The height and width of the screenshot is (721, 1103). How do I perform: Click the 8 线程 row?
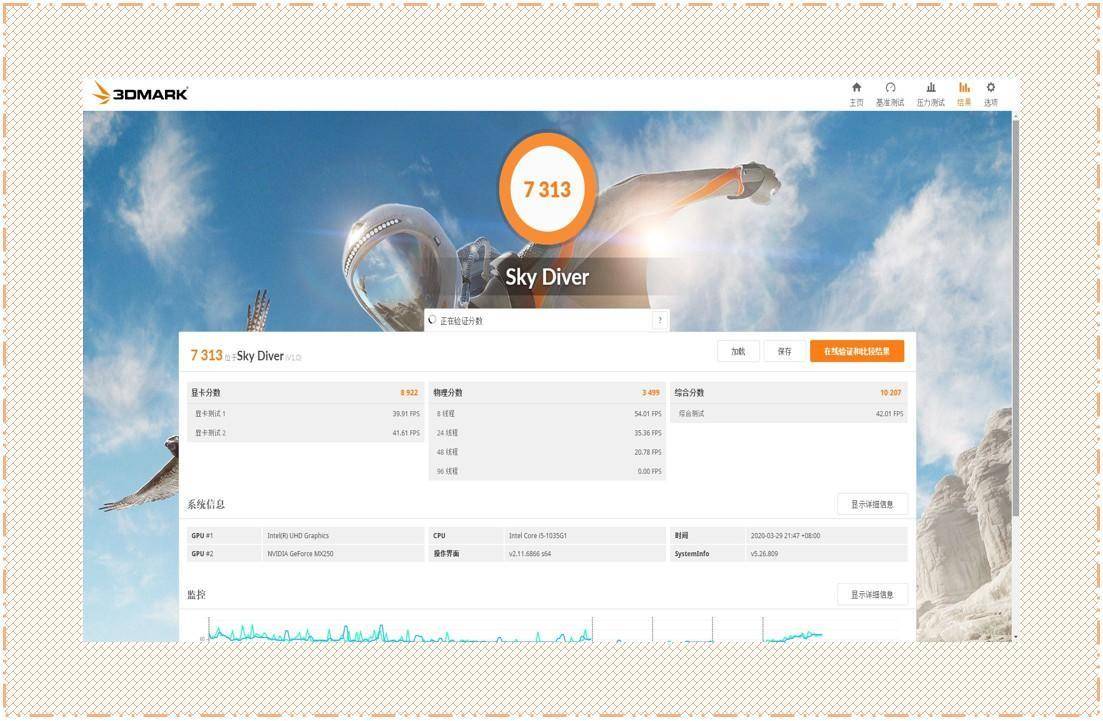[547, 414]
